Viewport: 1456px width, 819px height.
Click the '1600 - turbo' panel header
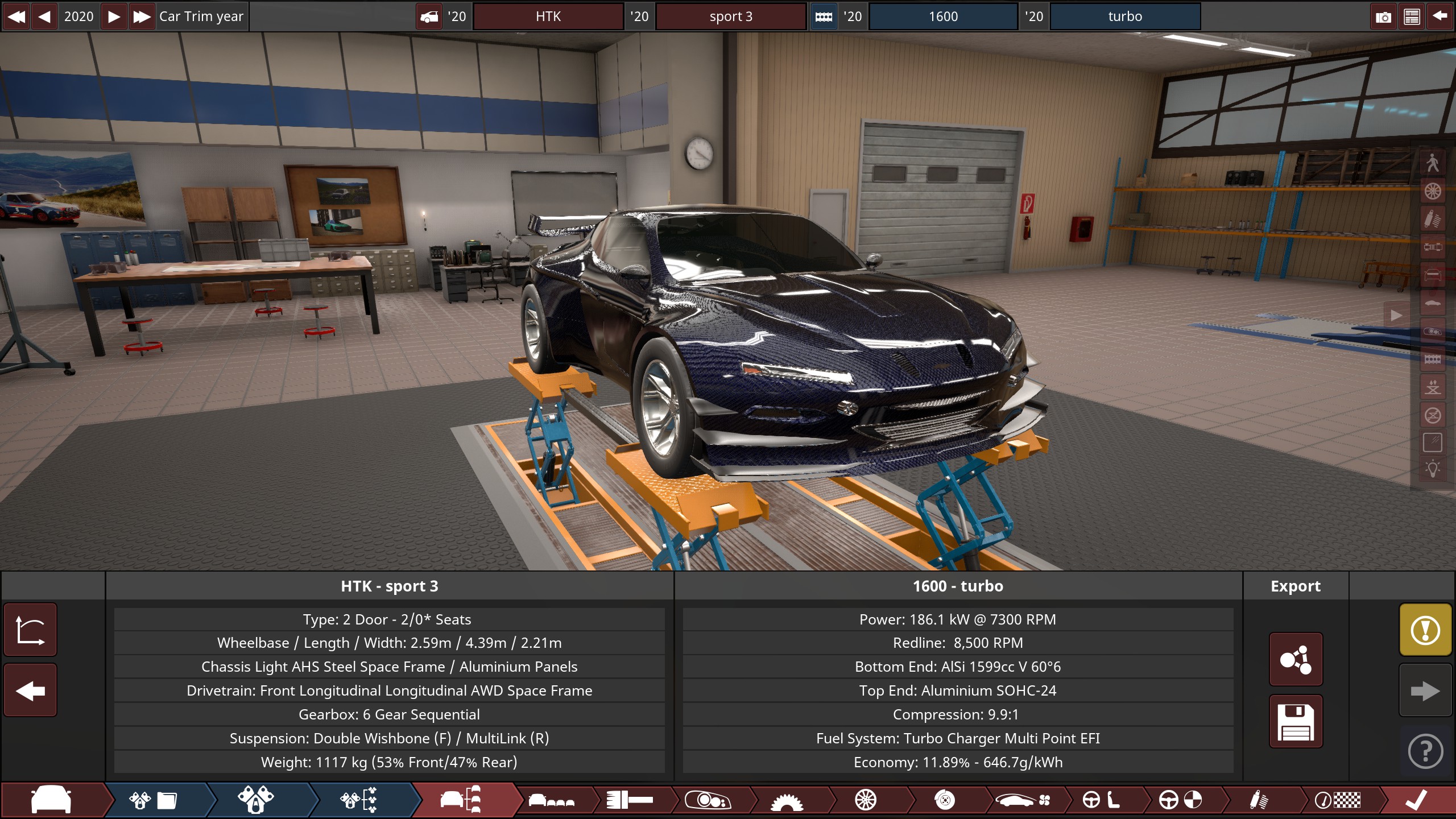(958, 586)
